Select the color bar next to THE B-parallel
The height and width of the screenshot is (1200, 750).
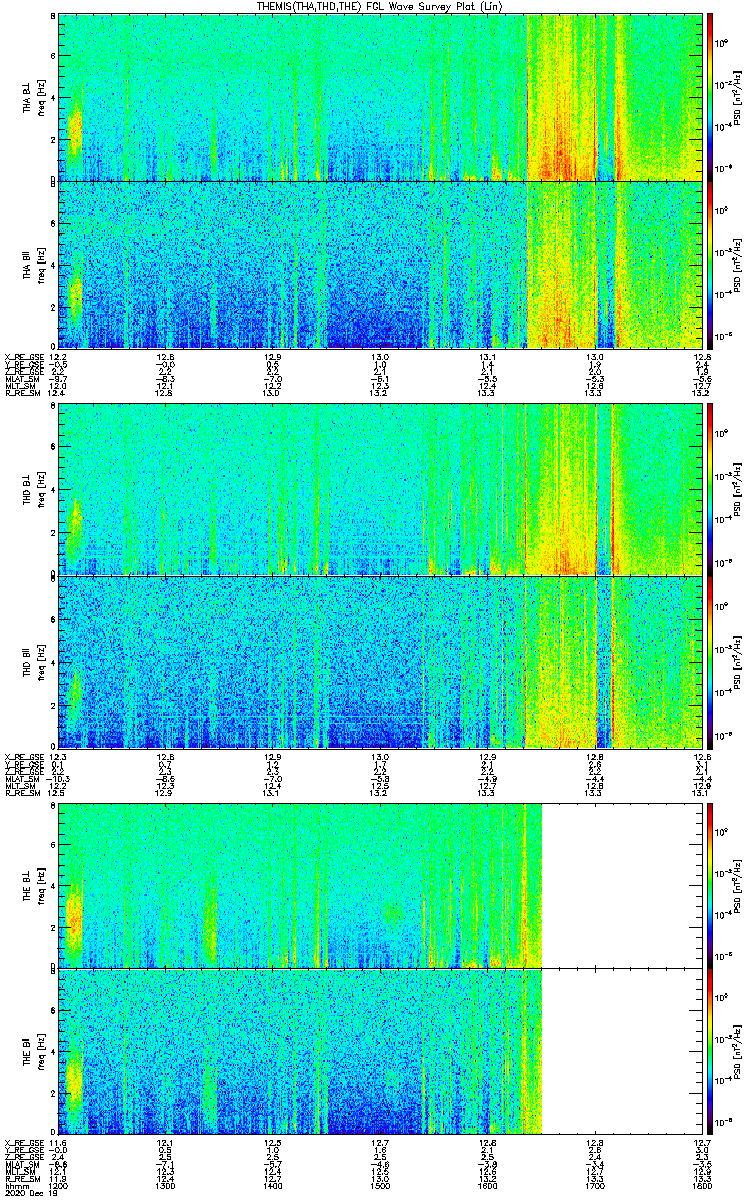(710, 1050)
